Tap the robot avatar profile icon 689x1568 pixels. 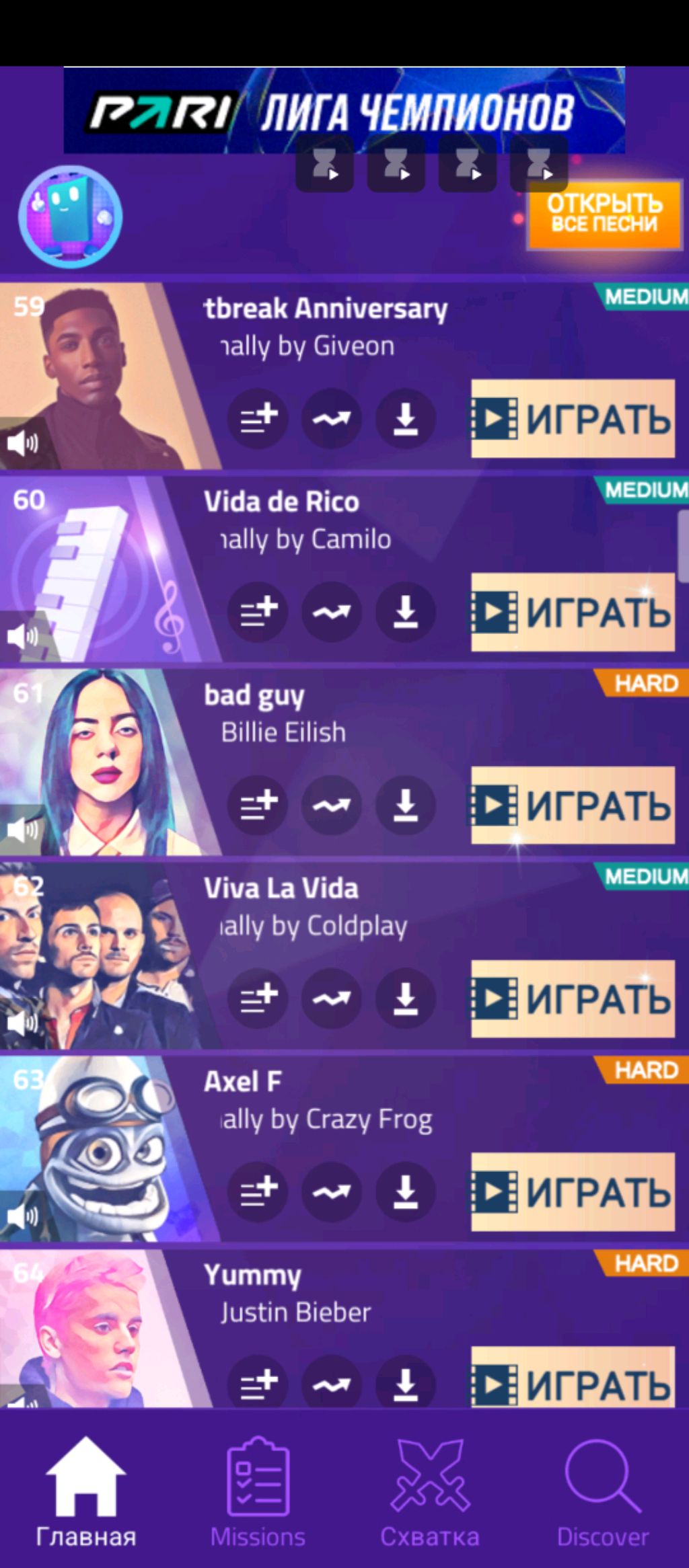[70, 217]
